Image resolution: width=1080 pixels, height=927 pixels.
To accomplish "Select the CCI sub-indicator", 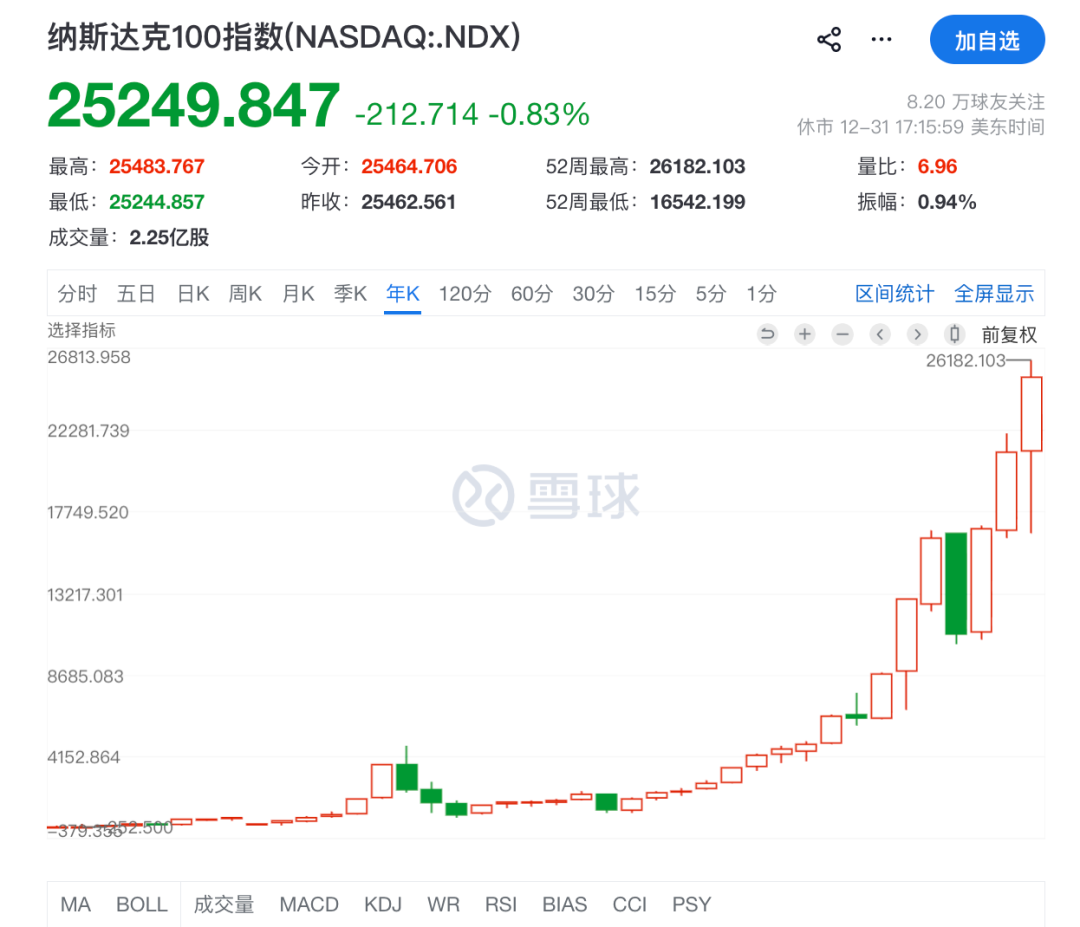I will [630, 904].
